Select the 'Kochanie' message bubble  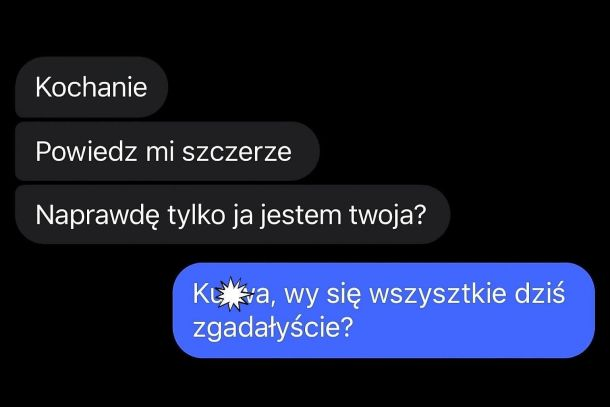click(x=91, y=87)
